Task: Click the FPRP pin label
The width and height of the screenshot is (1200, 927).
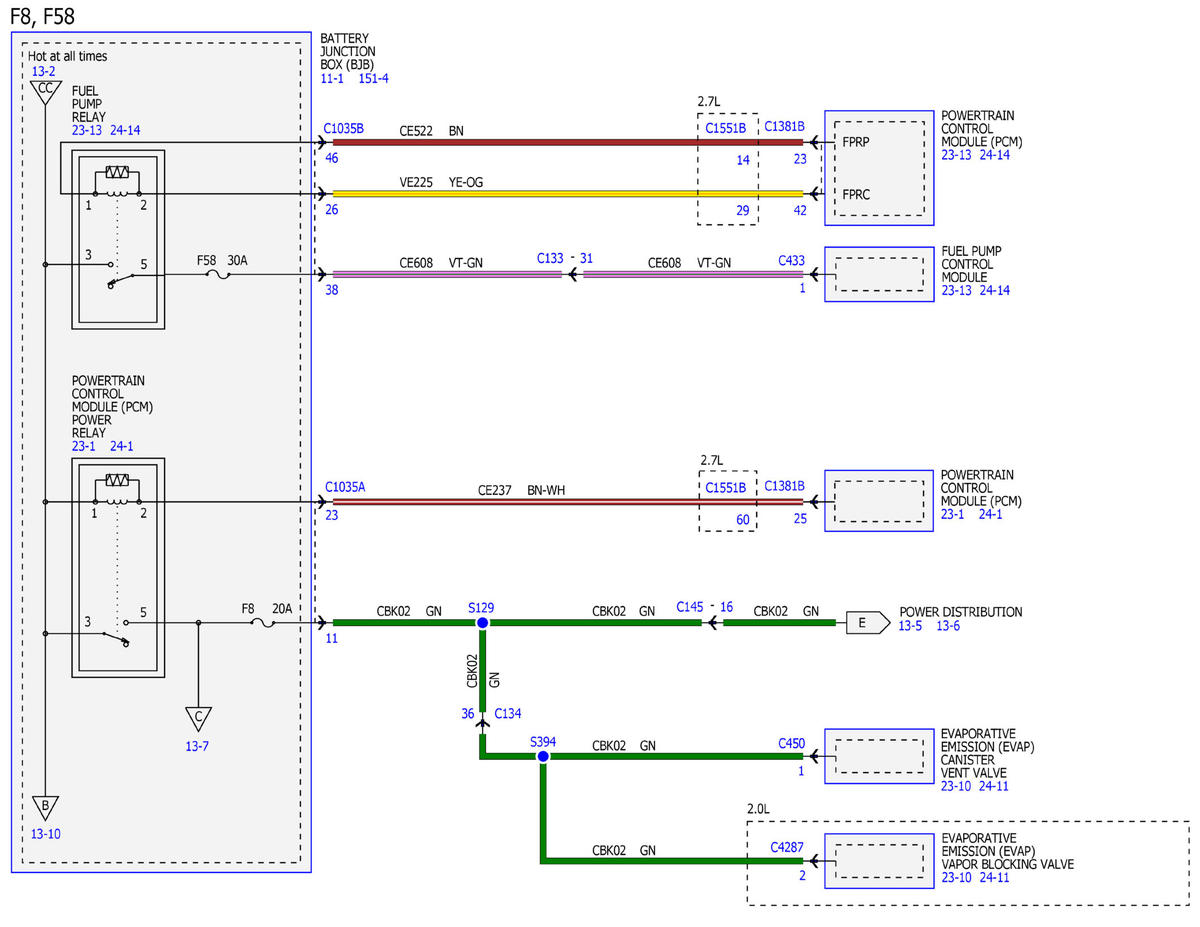Action: (x=856, y=143)
